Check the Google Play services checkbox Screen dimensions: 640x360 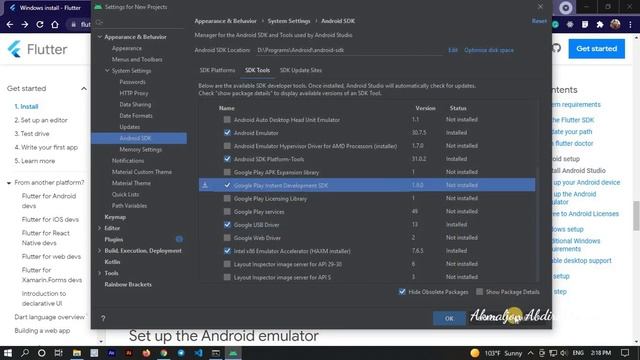[227, 211]
